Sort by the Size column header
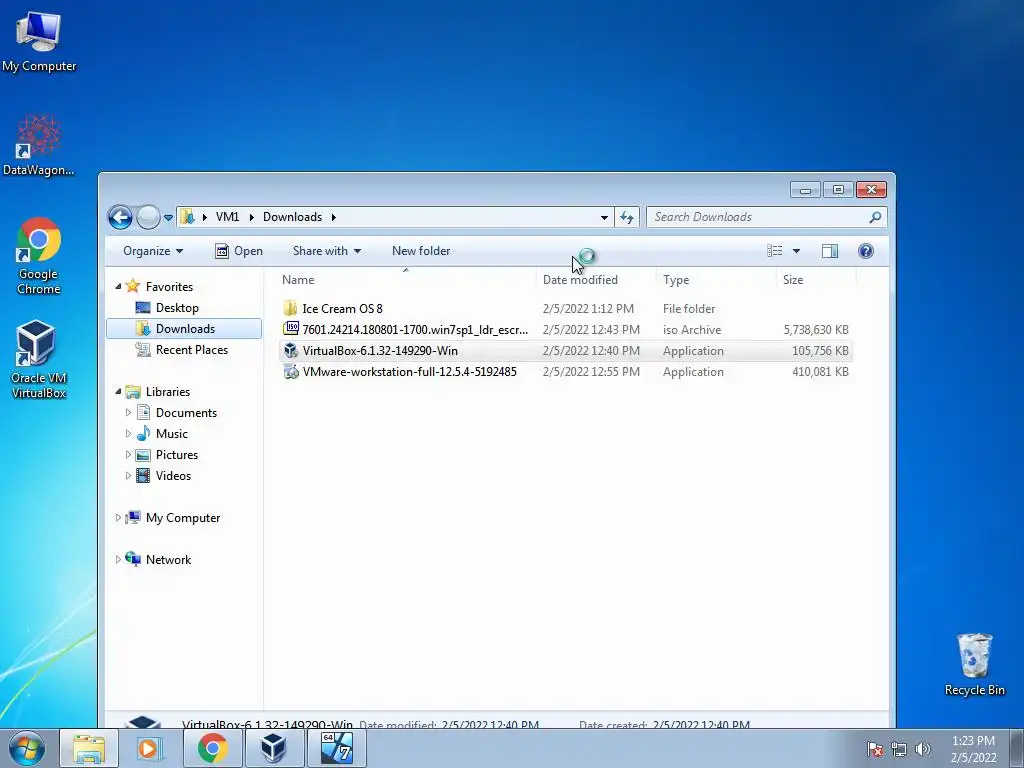The image size is (1024, 768). tap(816, 280)
